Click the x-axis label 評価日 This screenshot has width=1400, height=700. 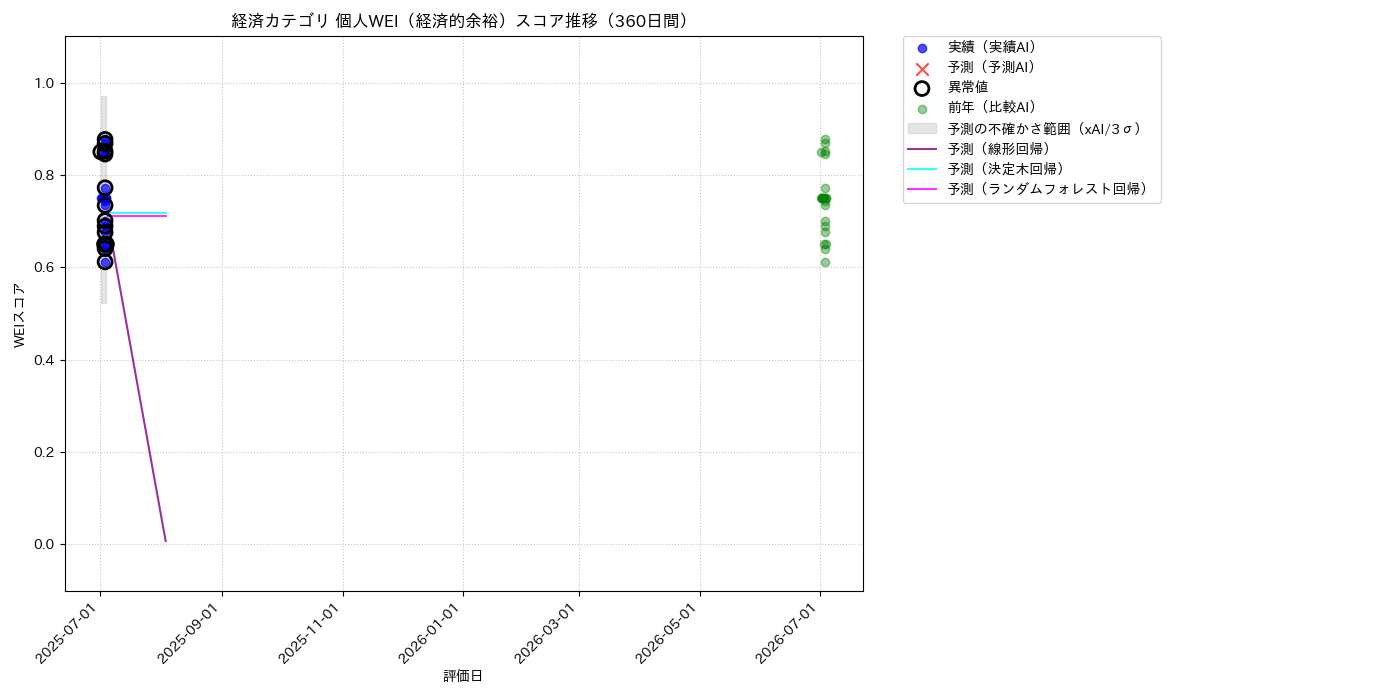(463, 677)
